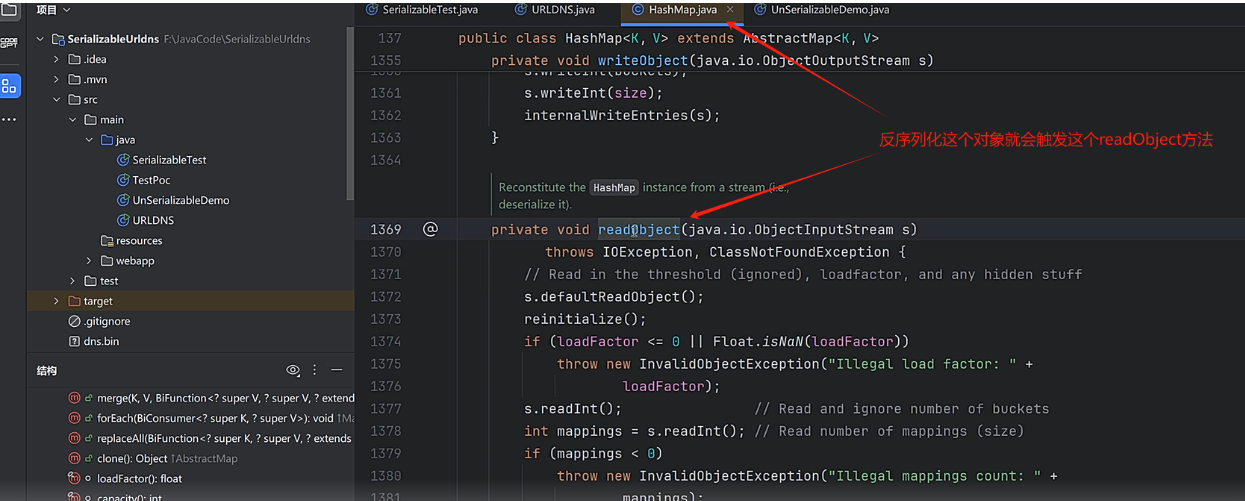Click the Structure tool window icon
The width and height of the screenshot is (1245, 501).
click(9, 86)
